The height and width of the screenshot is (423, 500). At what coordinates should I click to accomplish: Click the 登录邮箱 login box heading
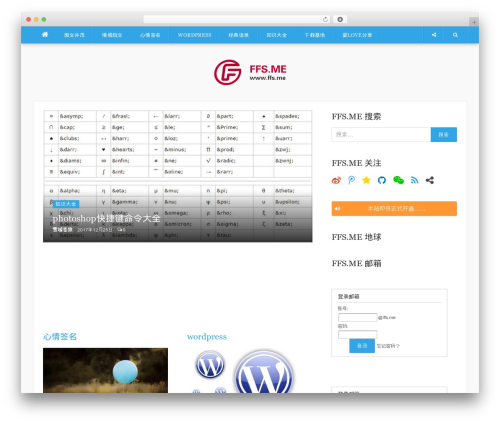pyautogui.click(x=348, y=296)
